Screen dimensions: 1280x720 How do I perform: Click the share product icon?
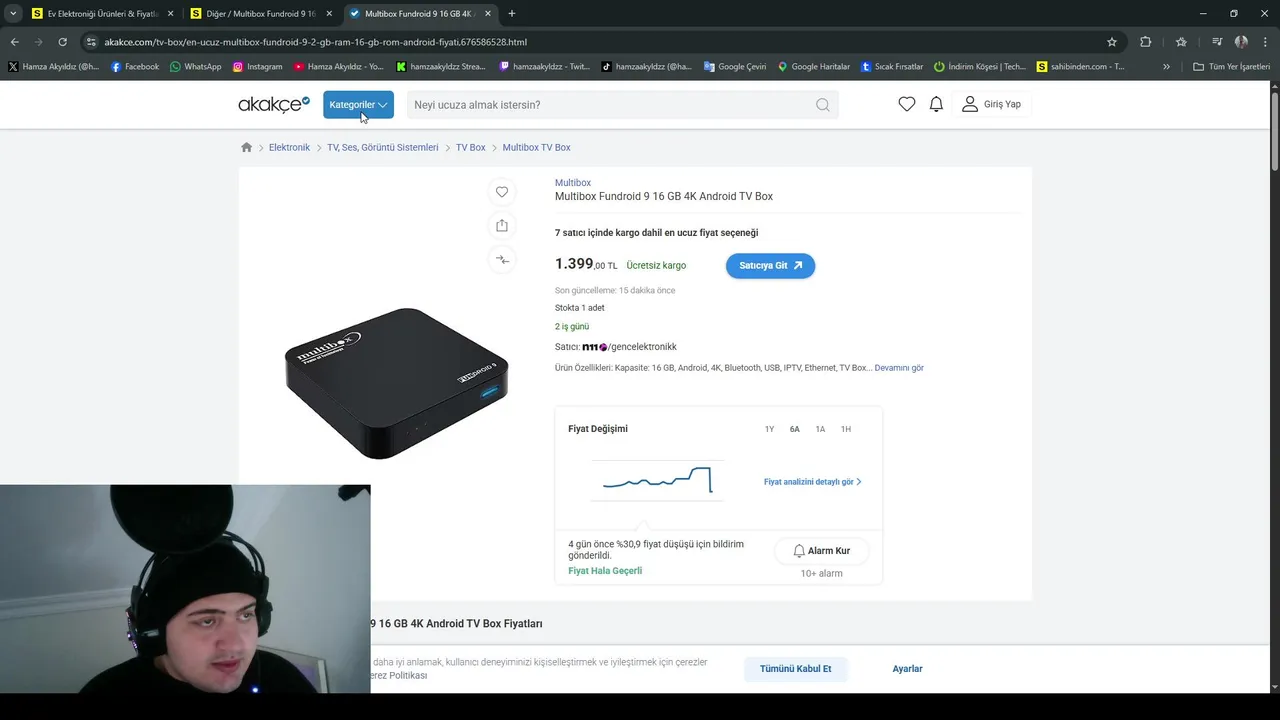pyautogui.click(x=502, y=226)
